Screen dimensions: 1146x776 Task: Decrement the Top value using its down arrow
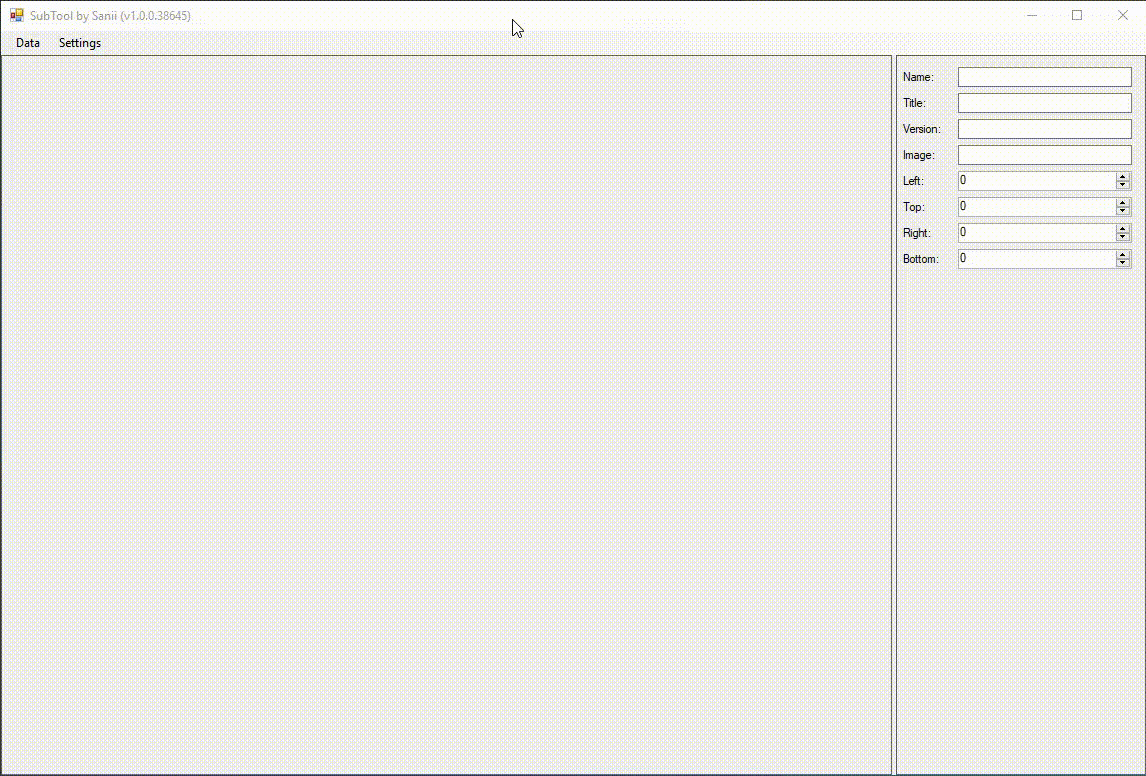(x=1123, y=211)
